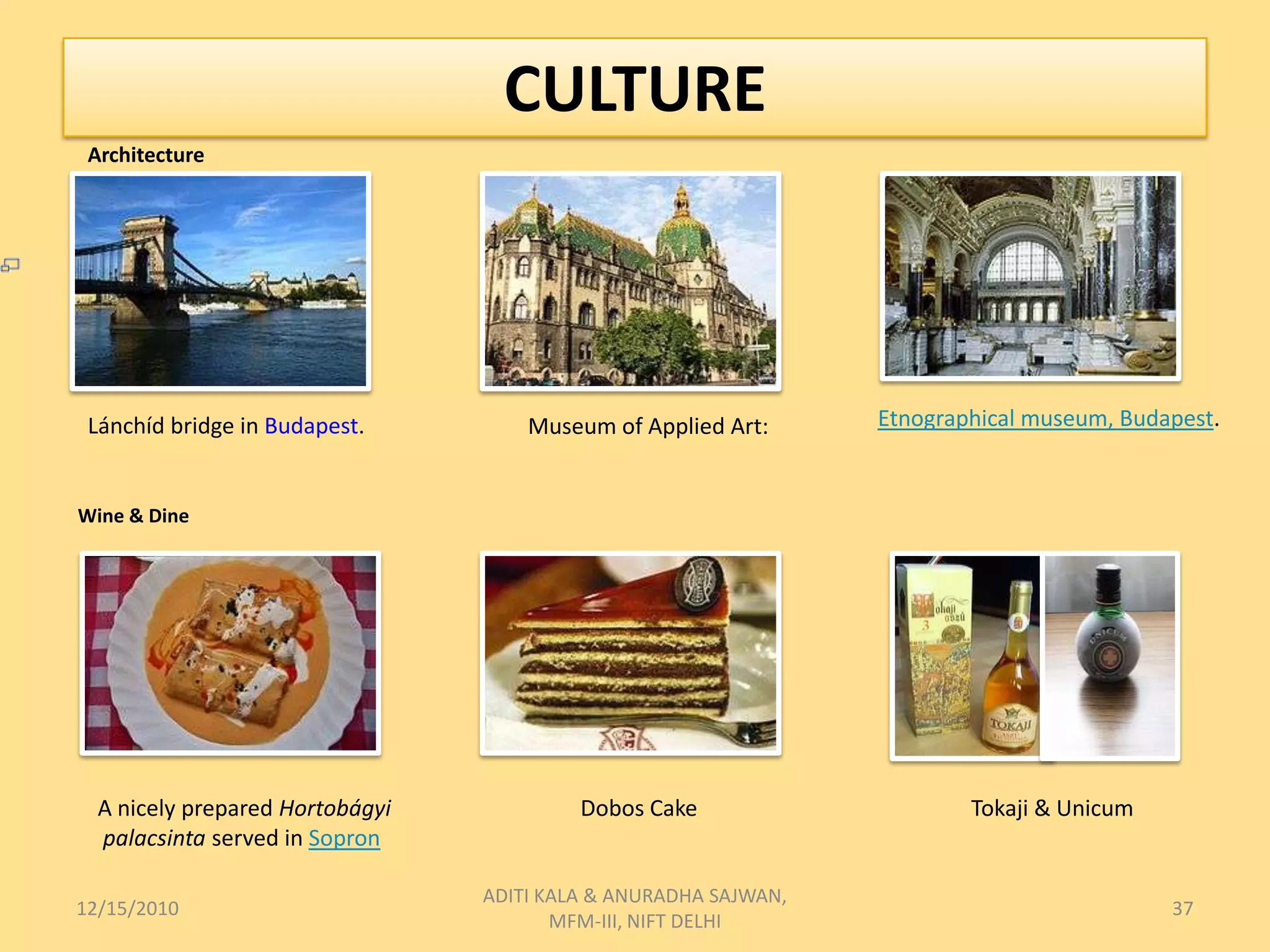Click the small icon at left slide edge
The height and width of the screenshot is (952, 1270).
11,265
